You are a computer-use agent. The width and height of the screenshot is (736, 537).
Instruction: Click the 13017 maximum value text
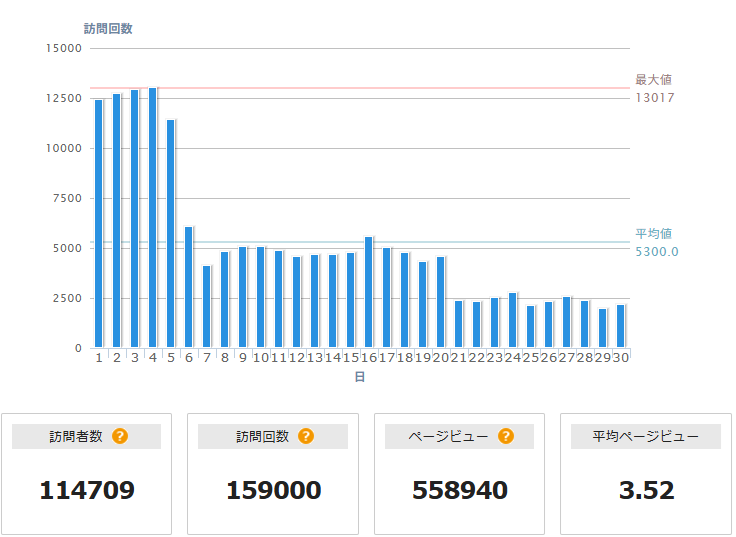pyautogui.click(x=654, y=98)
